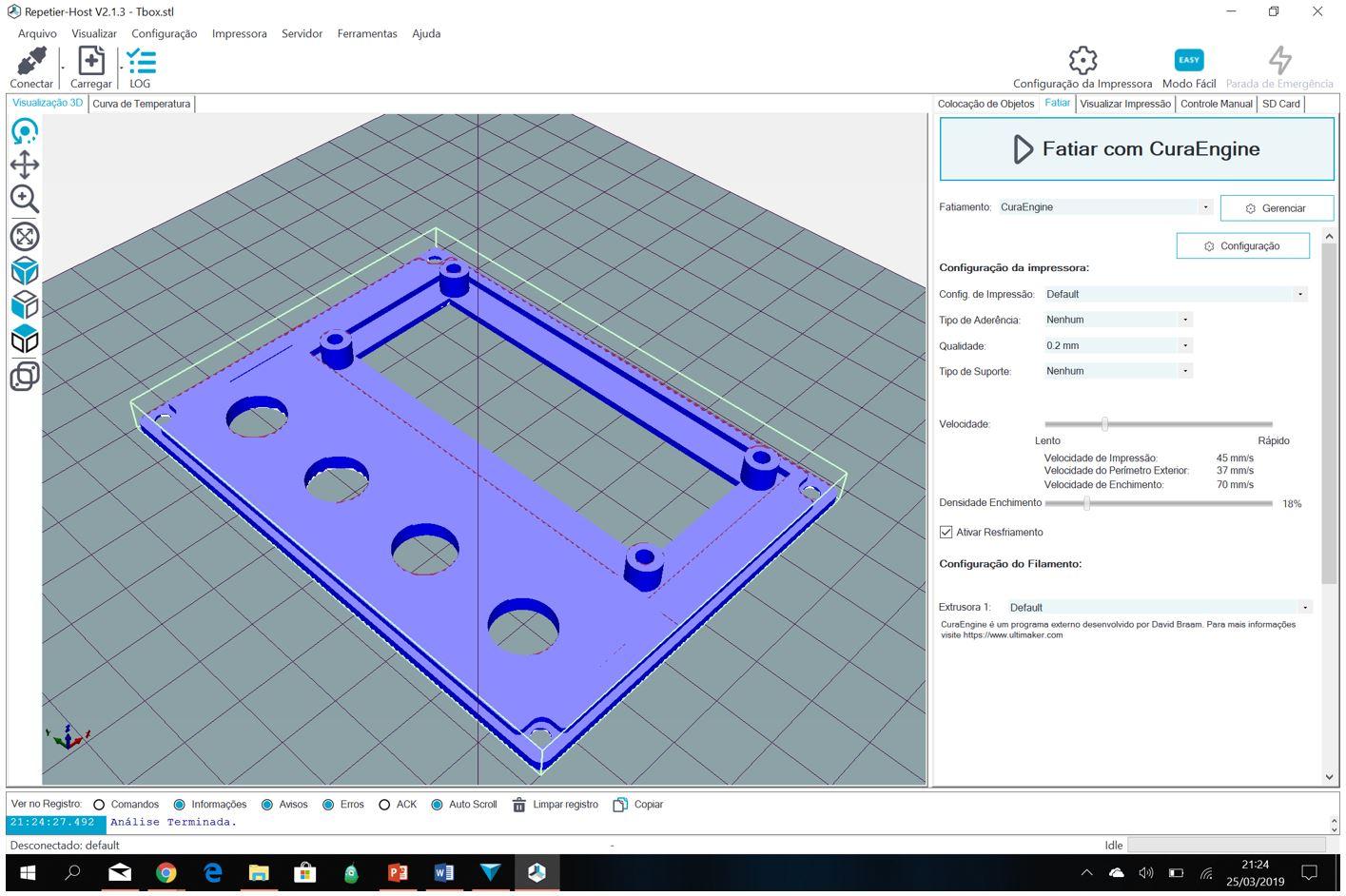The image size is (1346, 896).
Task: Select the move view arrows tool
Action: click(x=25, y=165)
